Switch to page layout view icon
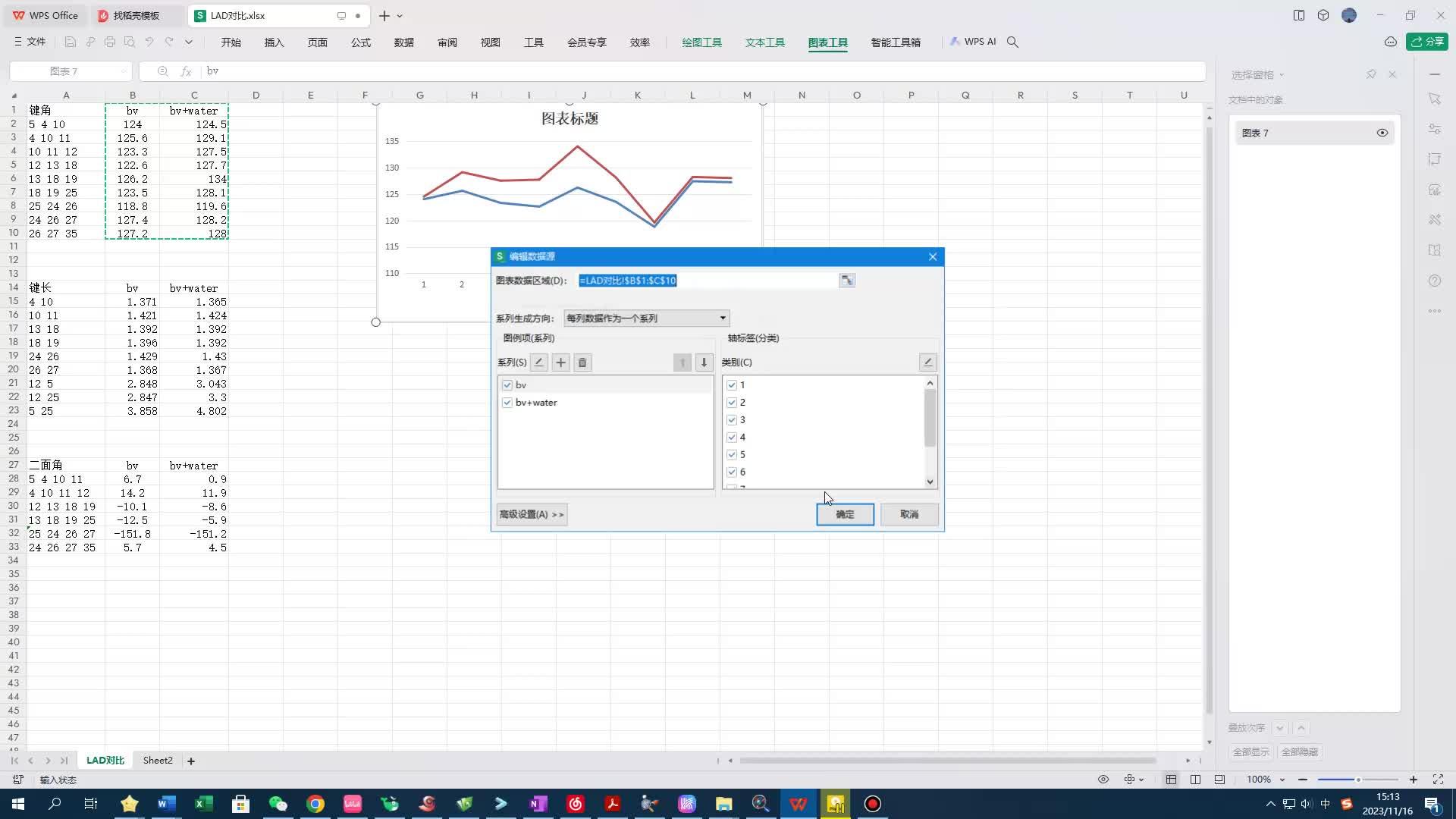Screen dimensions: 1456x819 click(1195, 780)
